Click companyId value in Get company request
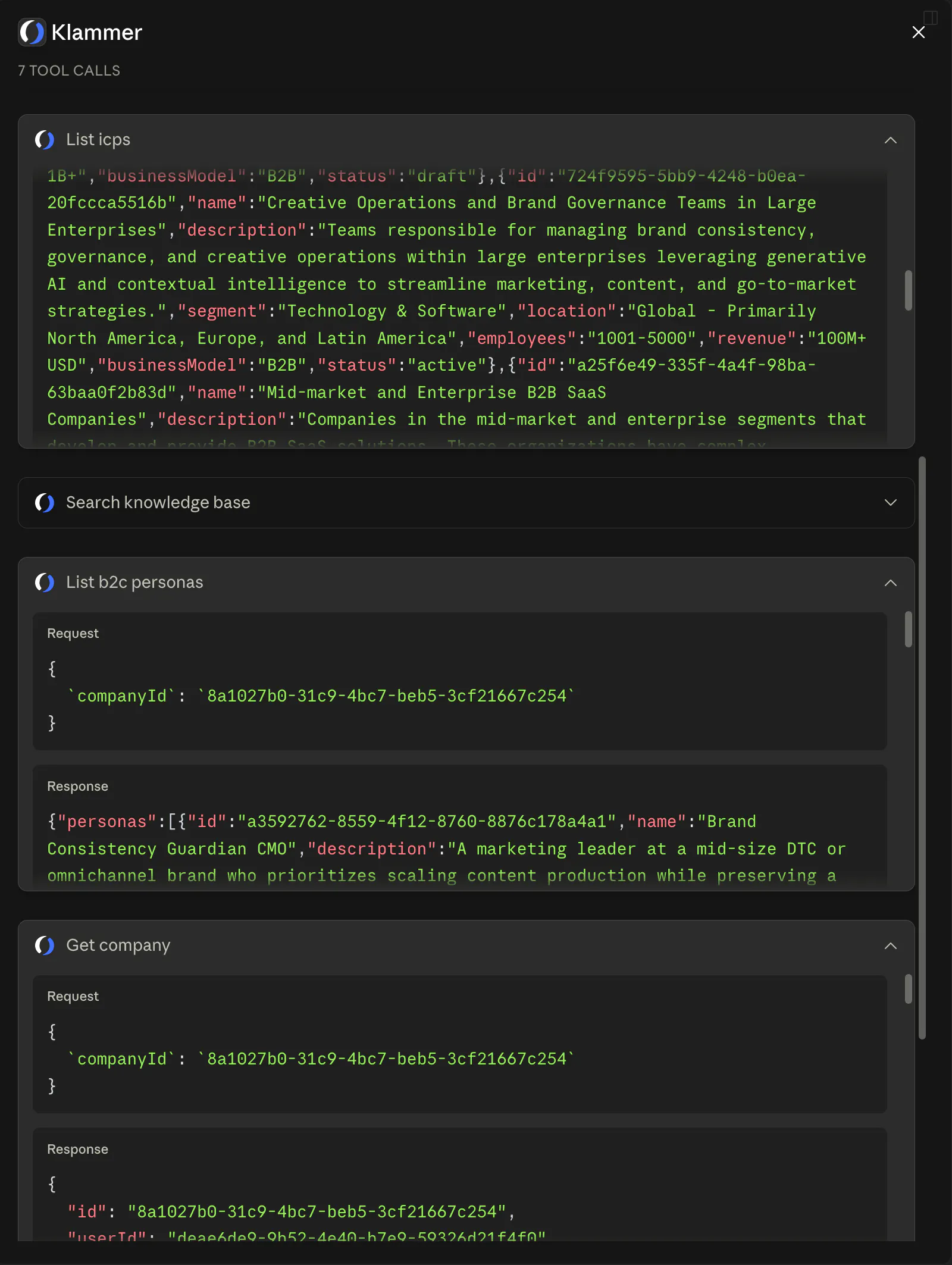The height and width of the screenshot is (1265, 952). pos(386,1059)
